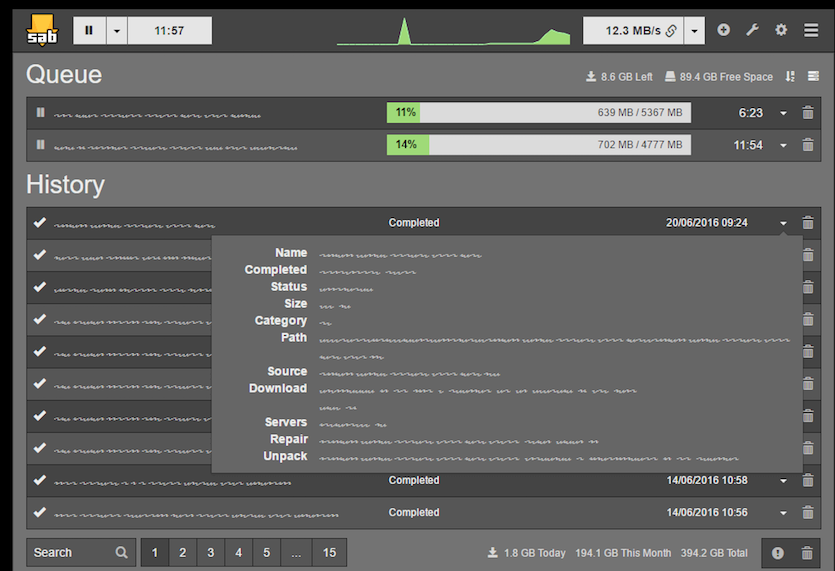Click the 1.8 GB Today statistic
The height and width of the screenshot is (571, 835).
527,553
